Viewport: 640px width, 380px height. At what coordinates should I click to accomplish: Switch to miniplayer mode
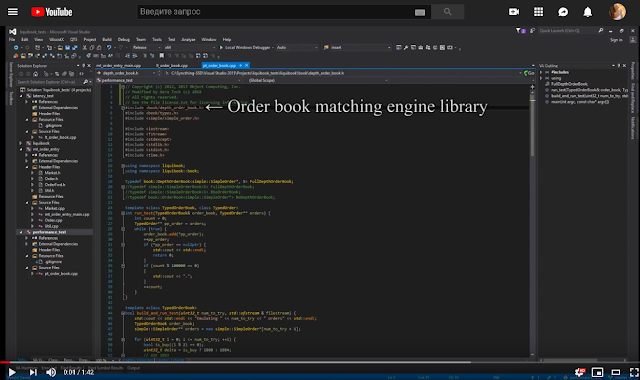click(598, 372)
